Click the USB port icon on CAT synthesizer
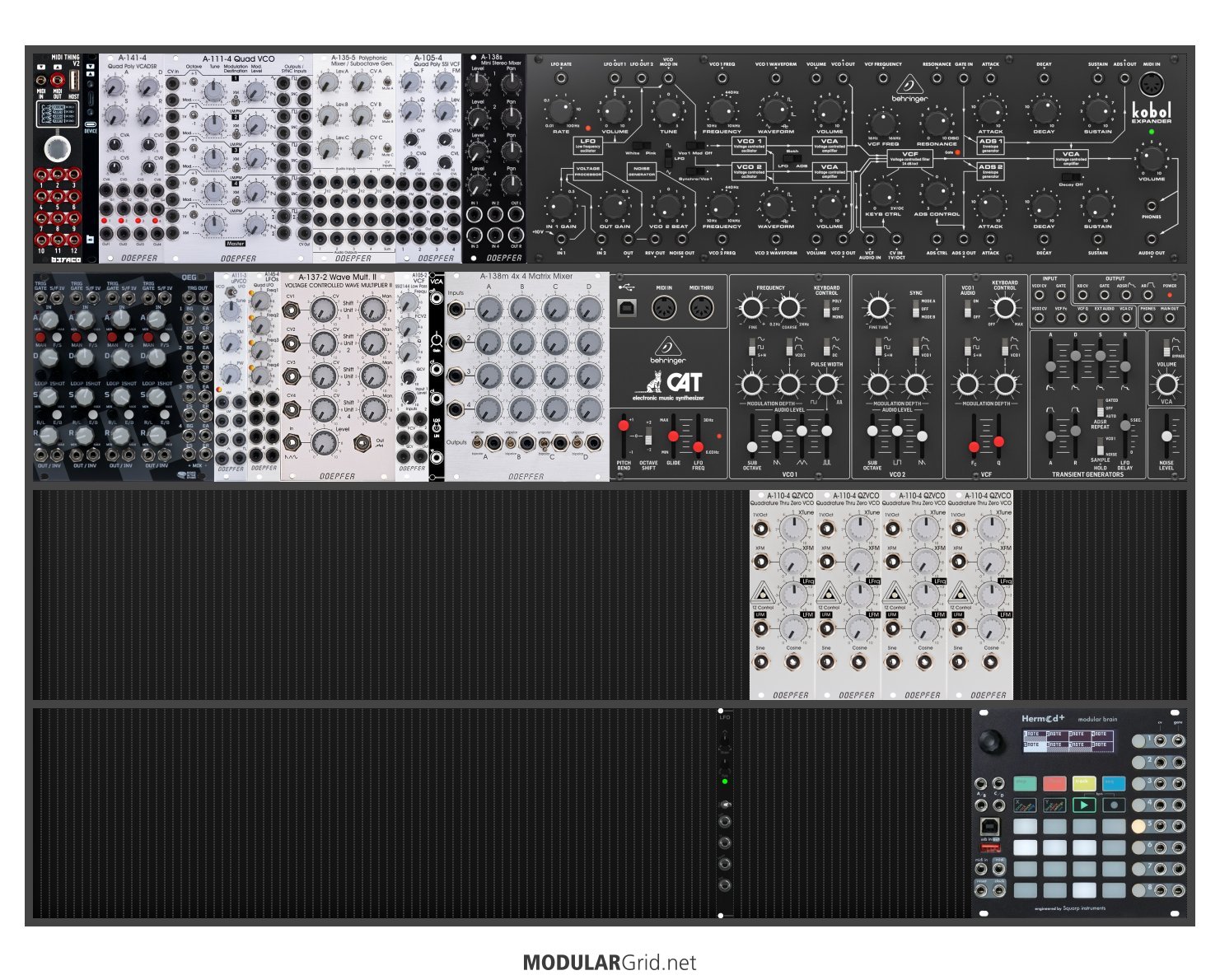Viewport: 1220px width, 980px height. point(628,309)
